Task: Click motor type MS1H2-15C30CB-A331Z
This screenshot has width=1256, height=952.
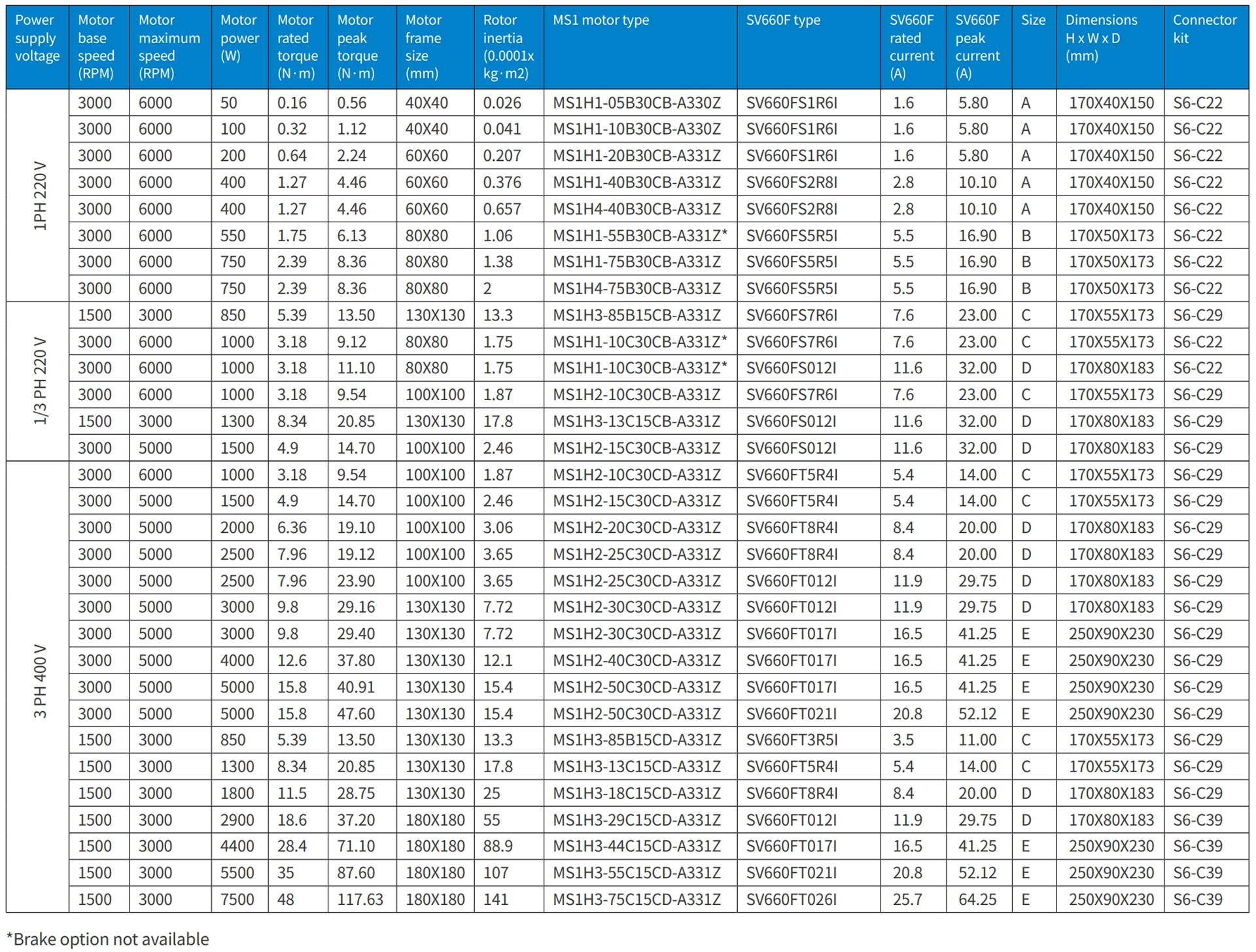Action: tap(637, 448)
